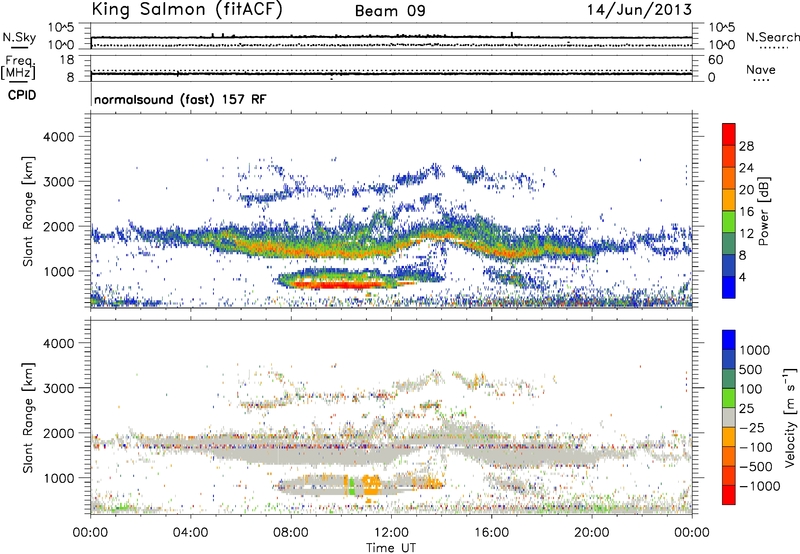Click the '08:00' time tick label
800x554 pixels.
point(291,533)
